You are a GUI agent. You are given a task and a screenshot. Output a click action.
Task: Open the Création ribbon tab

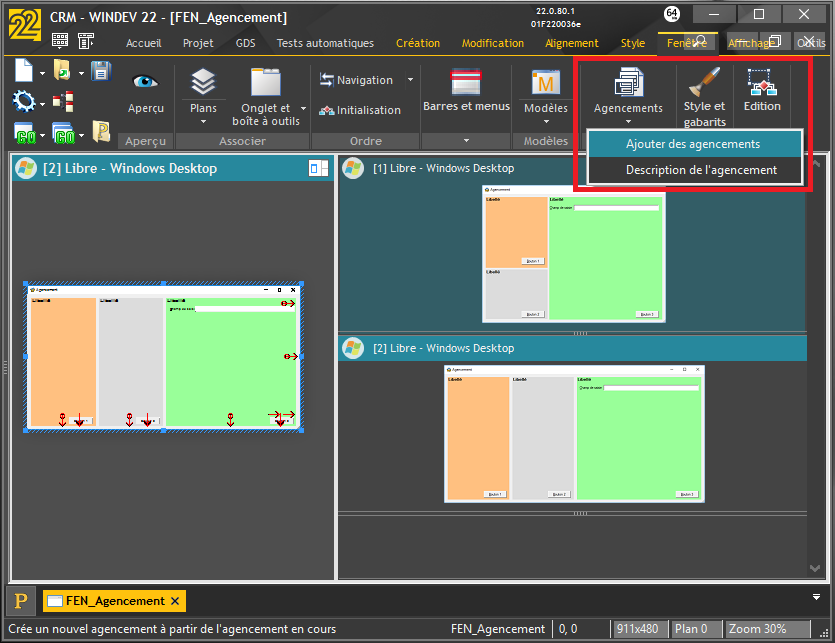[417, 43]
